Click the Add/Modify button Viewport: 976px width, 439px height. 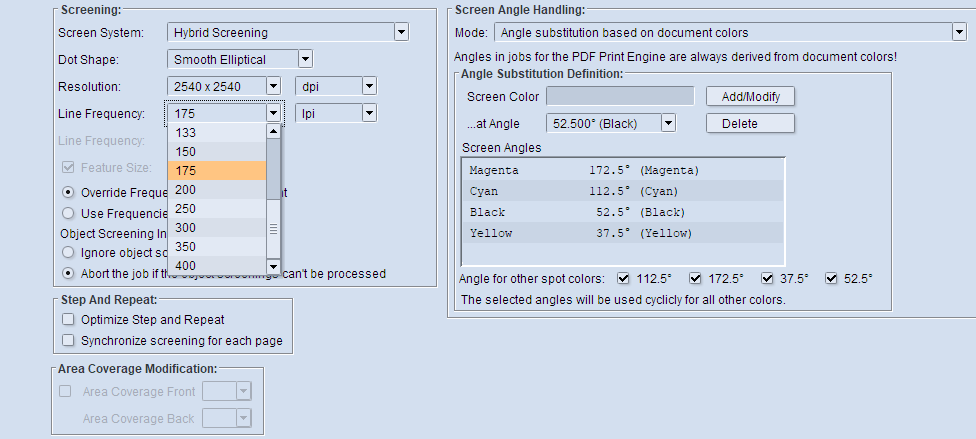point(750,97)
